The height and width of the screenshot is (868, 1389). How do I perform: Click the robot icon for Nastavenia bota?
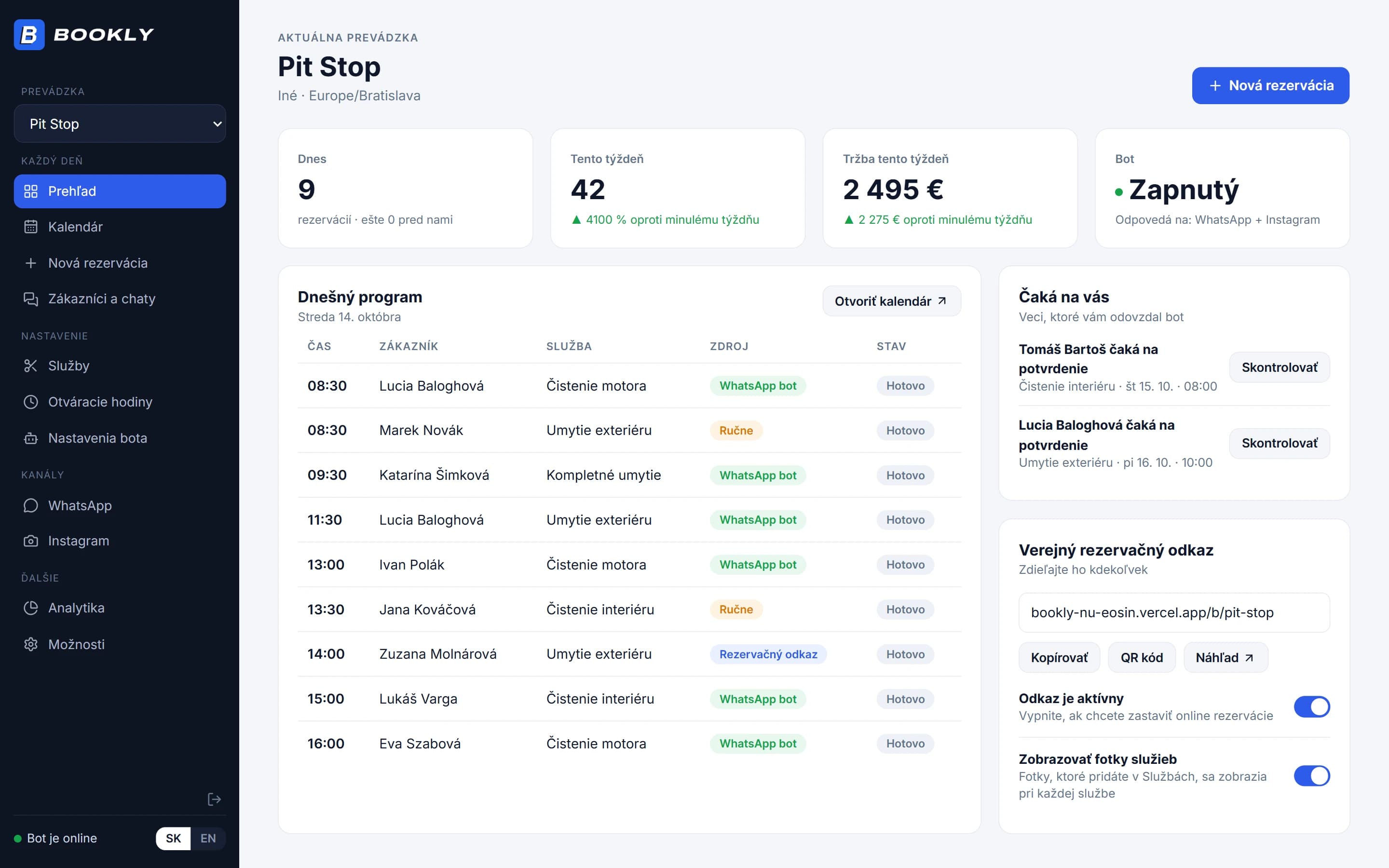pyautogui.click(x=30, y=438)
